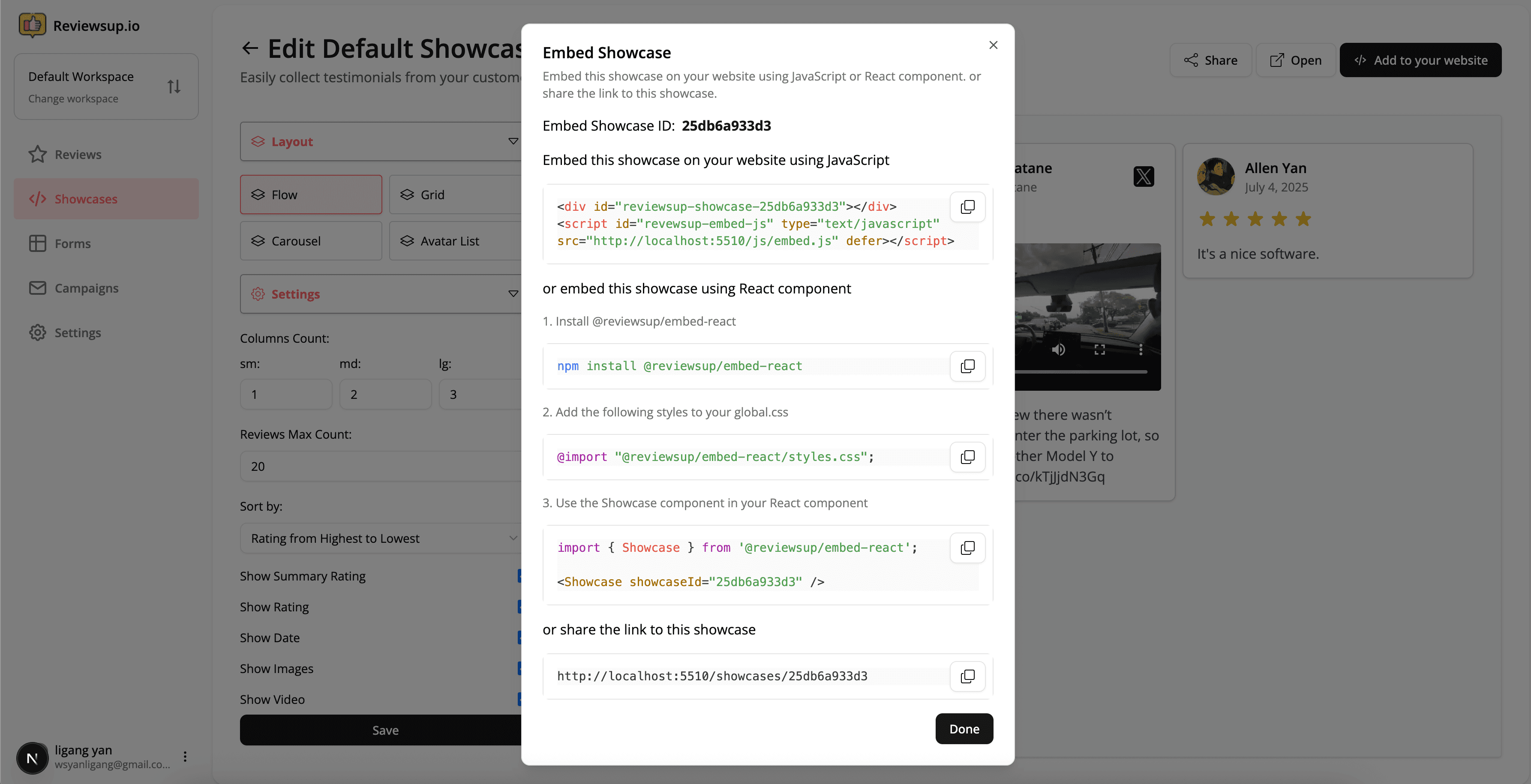Image resolution: width=1531 pixels, height=784 pixels.
Task: Copy the npm install command
Action: pyautogui.click(x=967, y=366)
